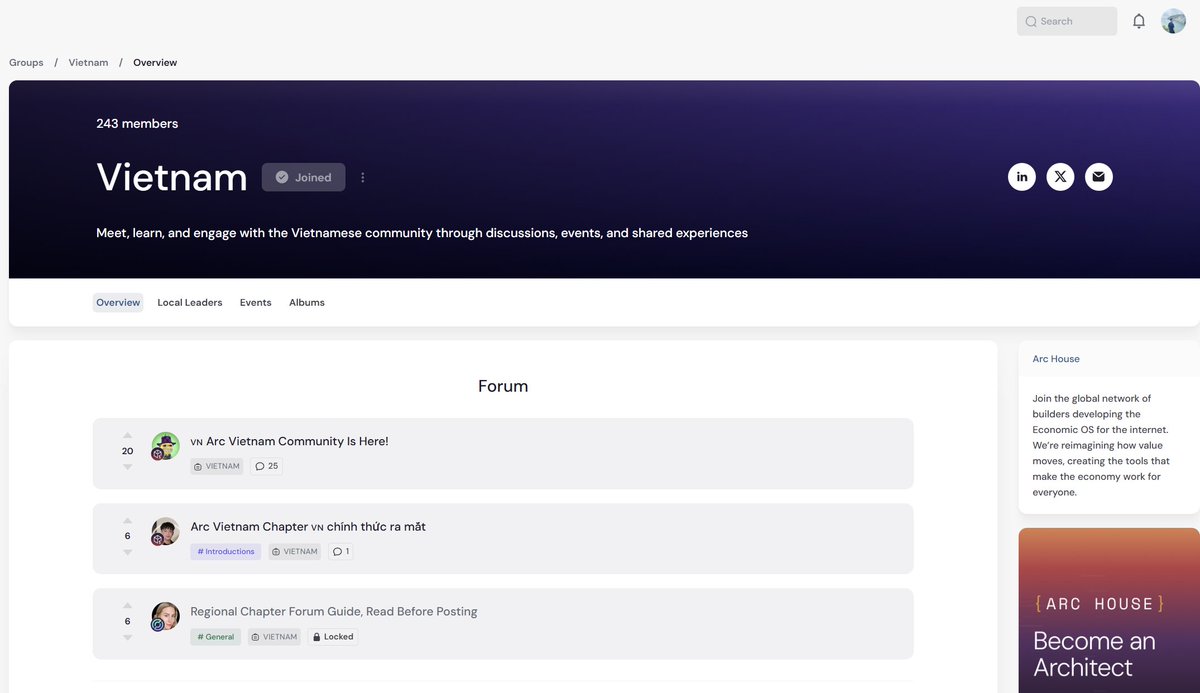Open the profile avatar menu

[1173, 21]
